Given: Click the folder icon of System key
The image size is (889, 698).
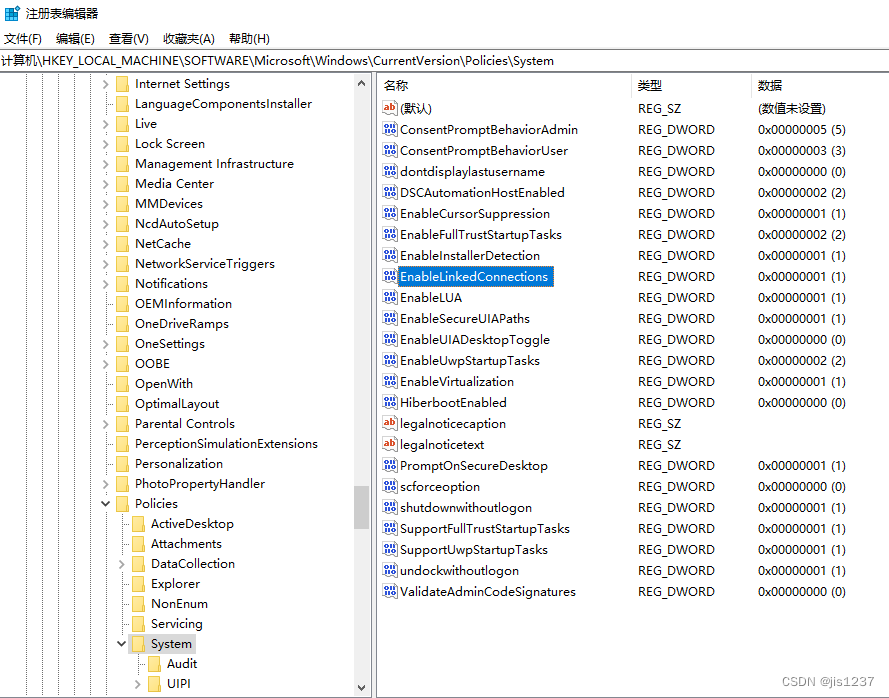Looking at the screenshot, I should 138,644.
